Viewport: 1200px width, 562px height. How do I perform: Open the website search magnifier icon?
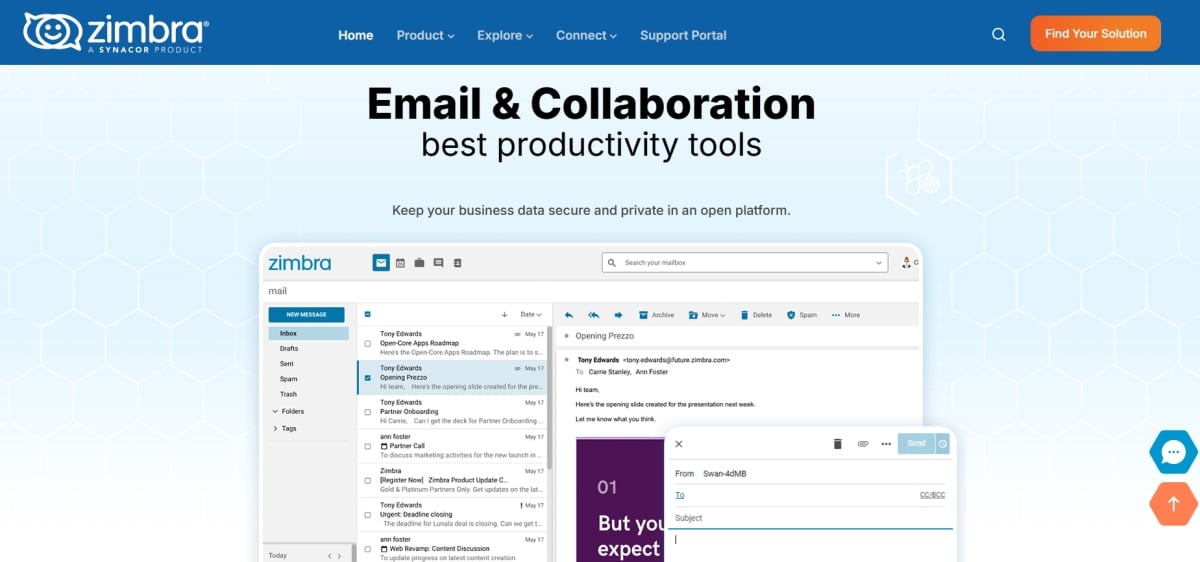coord(998,34)
